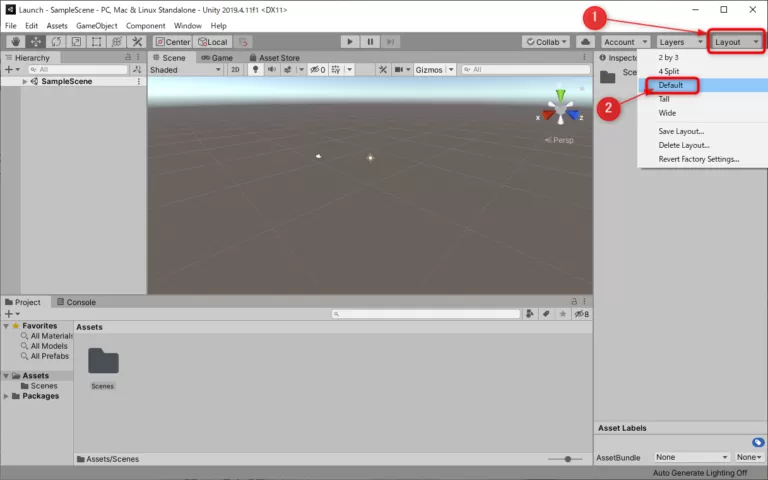The height and width of the screenshot is (480, 768).
Task: Toggle 2D view mode in Scene
Action: (235, 70)
